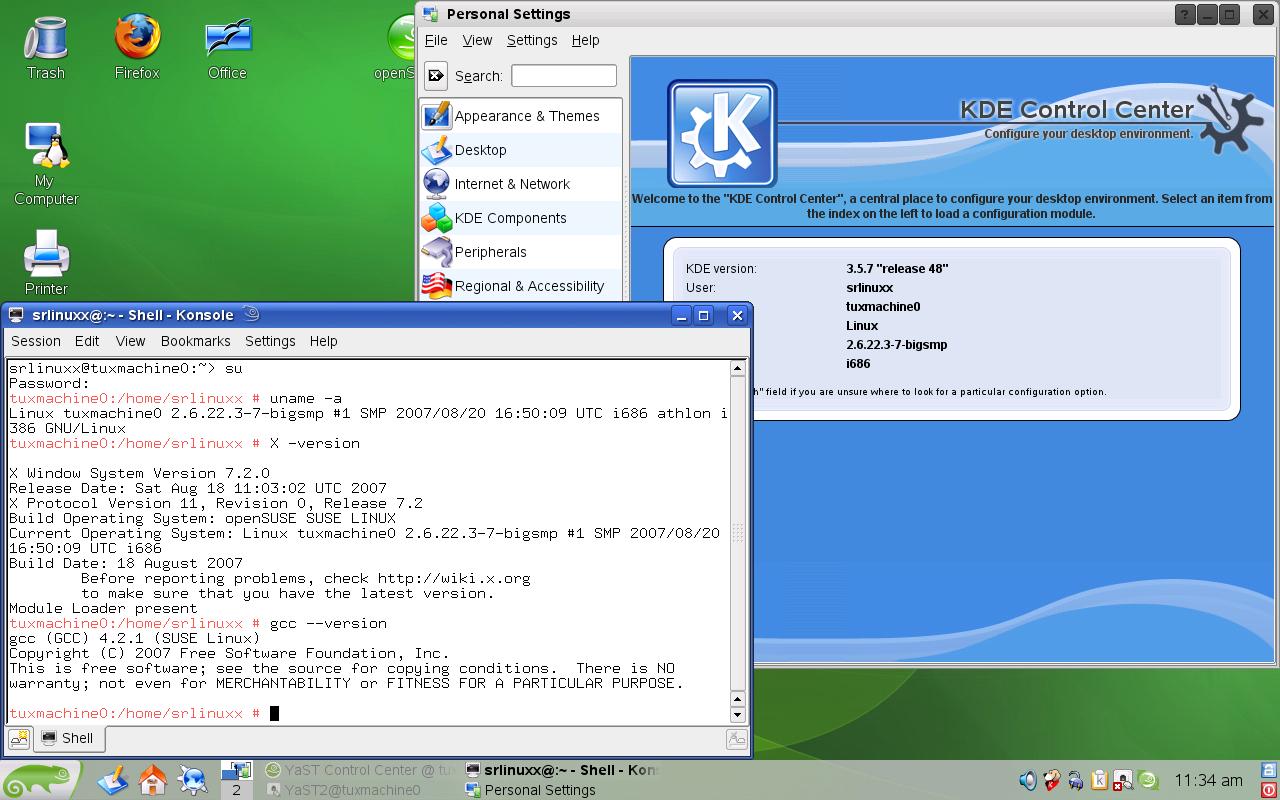
Task: Open Konsole Settings menu
Action: pyautogui.click(x=270, y=341)
